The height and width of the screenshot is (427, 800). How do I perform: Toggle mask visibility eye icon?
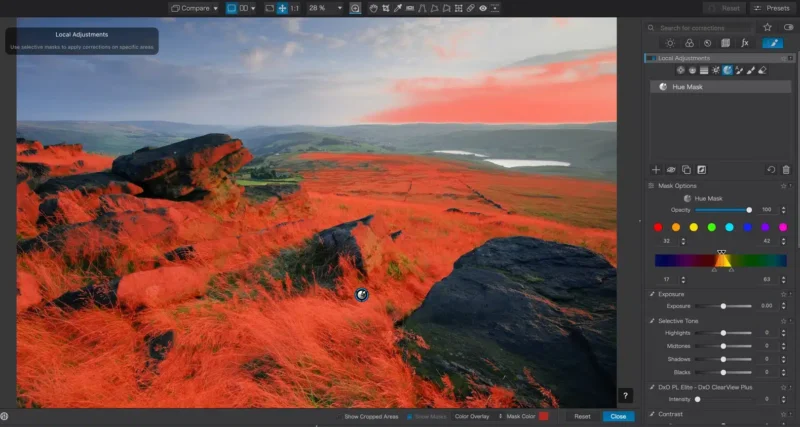coord(671,170)
